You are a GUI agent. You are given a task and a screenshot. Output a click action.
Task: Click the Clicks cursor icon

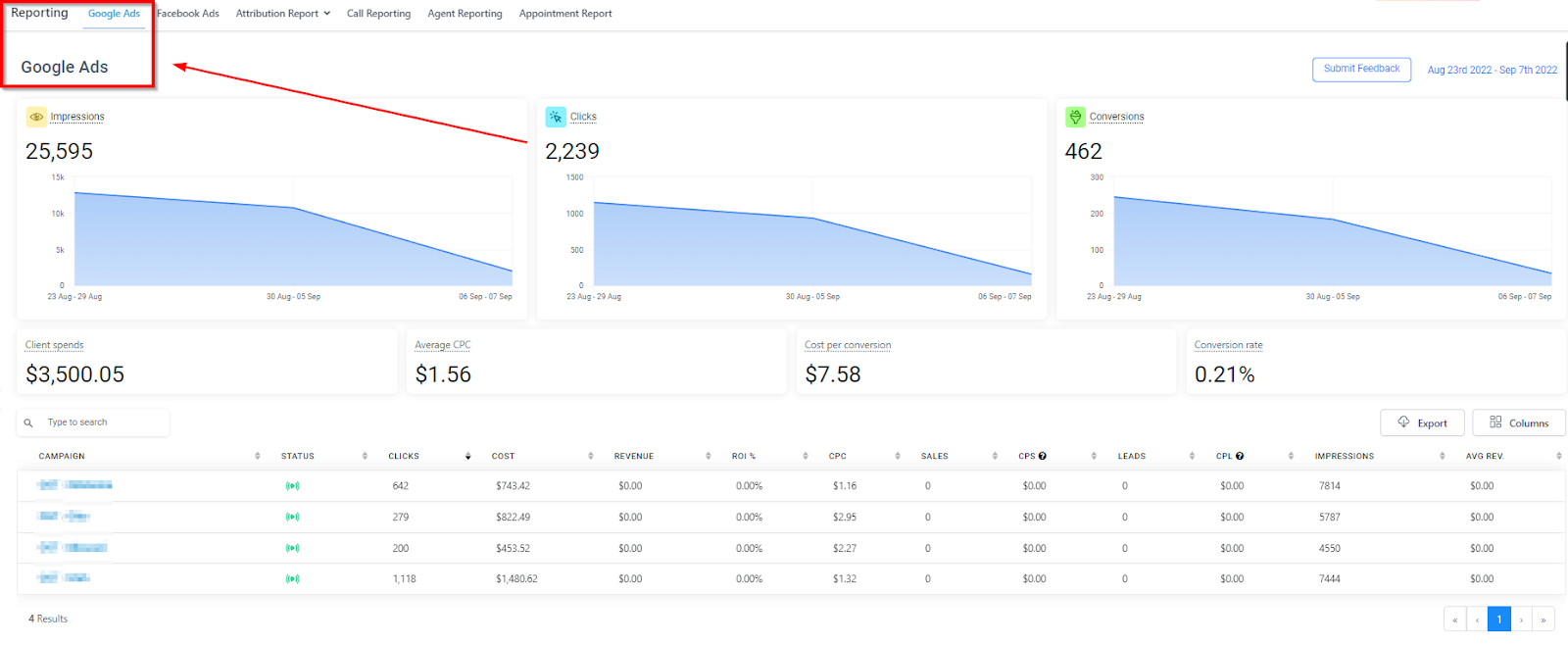tap(556, 117)
